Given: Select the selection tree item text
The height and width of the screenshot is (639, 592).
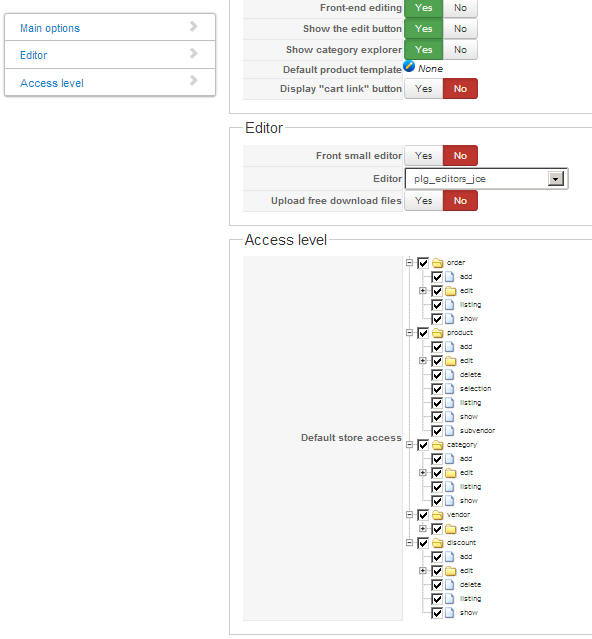Looking at the screenshot, I should point(475,389).
